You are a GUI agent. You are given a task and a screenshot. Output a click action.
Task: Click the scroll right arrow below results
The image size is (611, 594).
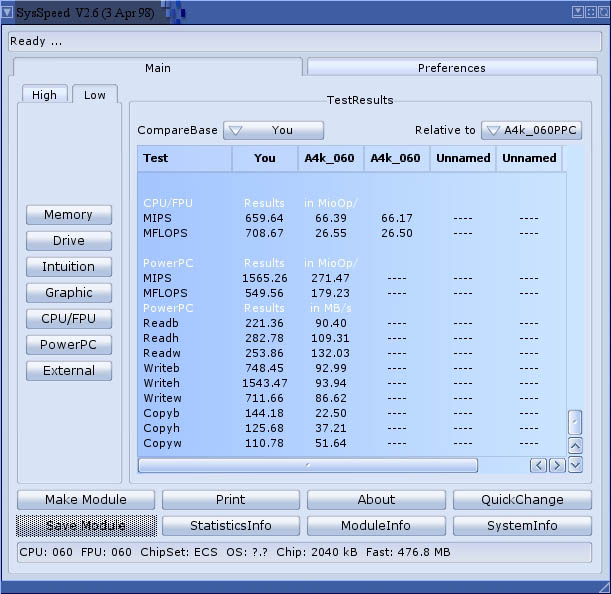click(x=557, y=465)
